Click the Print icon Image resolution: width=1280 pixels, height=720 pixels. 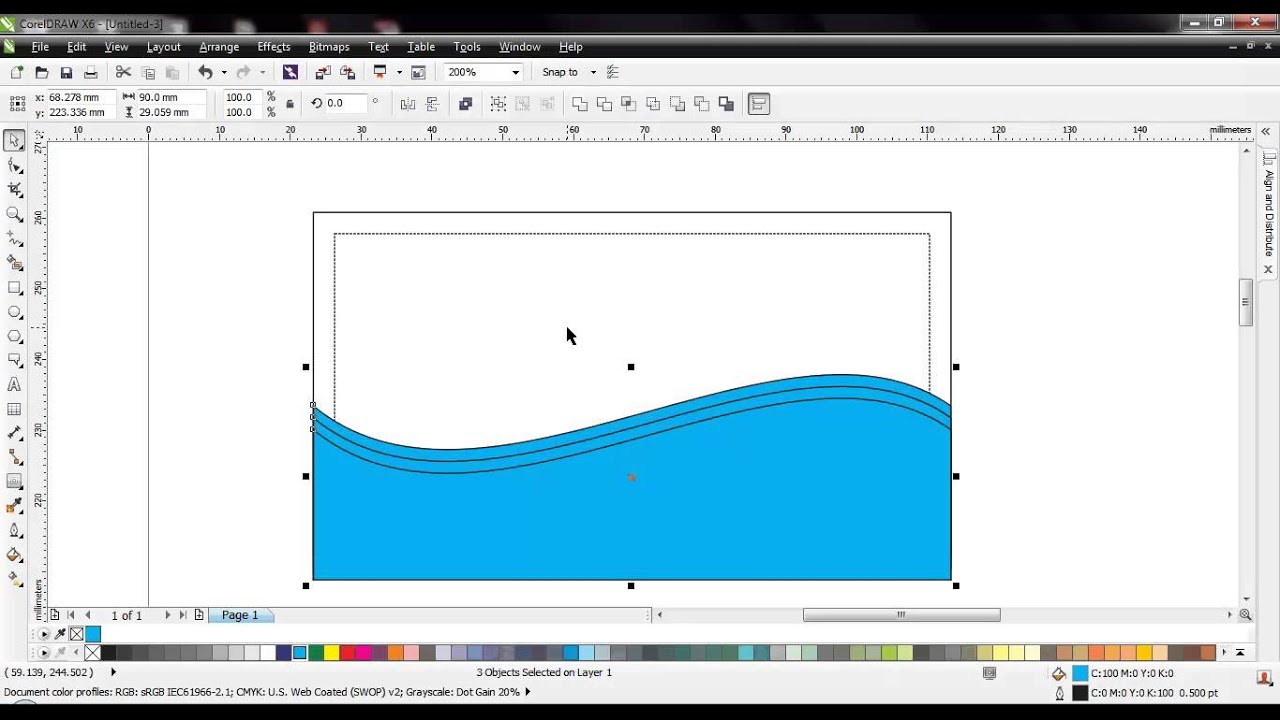pyautogui.click(x=91, y=72)
